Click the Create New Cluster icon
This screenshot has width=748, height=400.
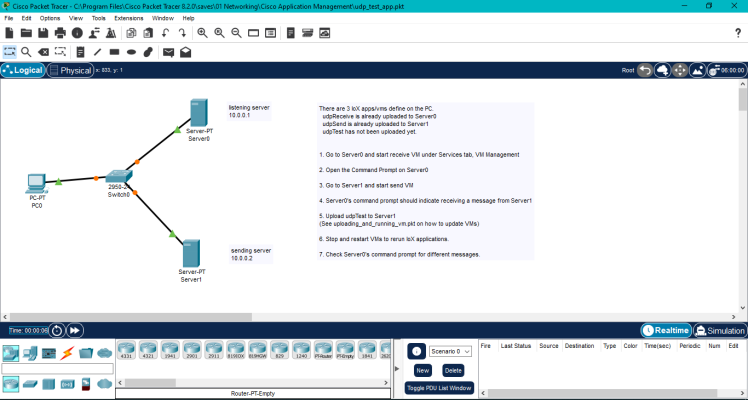(663, 70)
